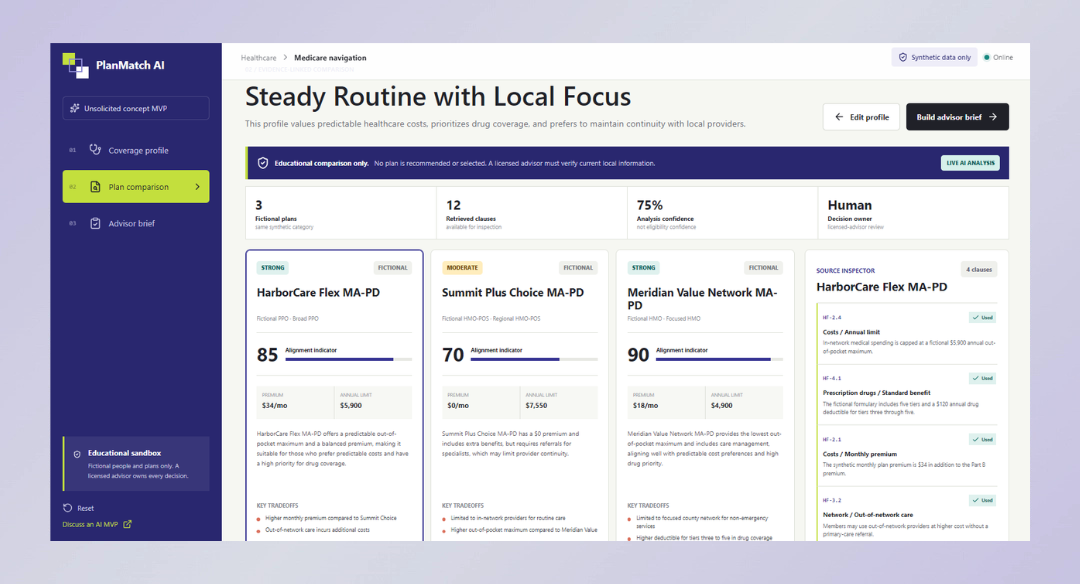Click the Costs / Annual limit clause heading
Viewport: 1080px width, 584px height.
(851, 332)
